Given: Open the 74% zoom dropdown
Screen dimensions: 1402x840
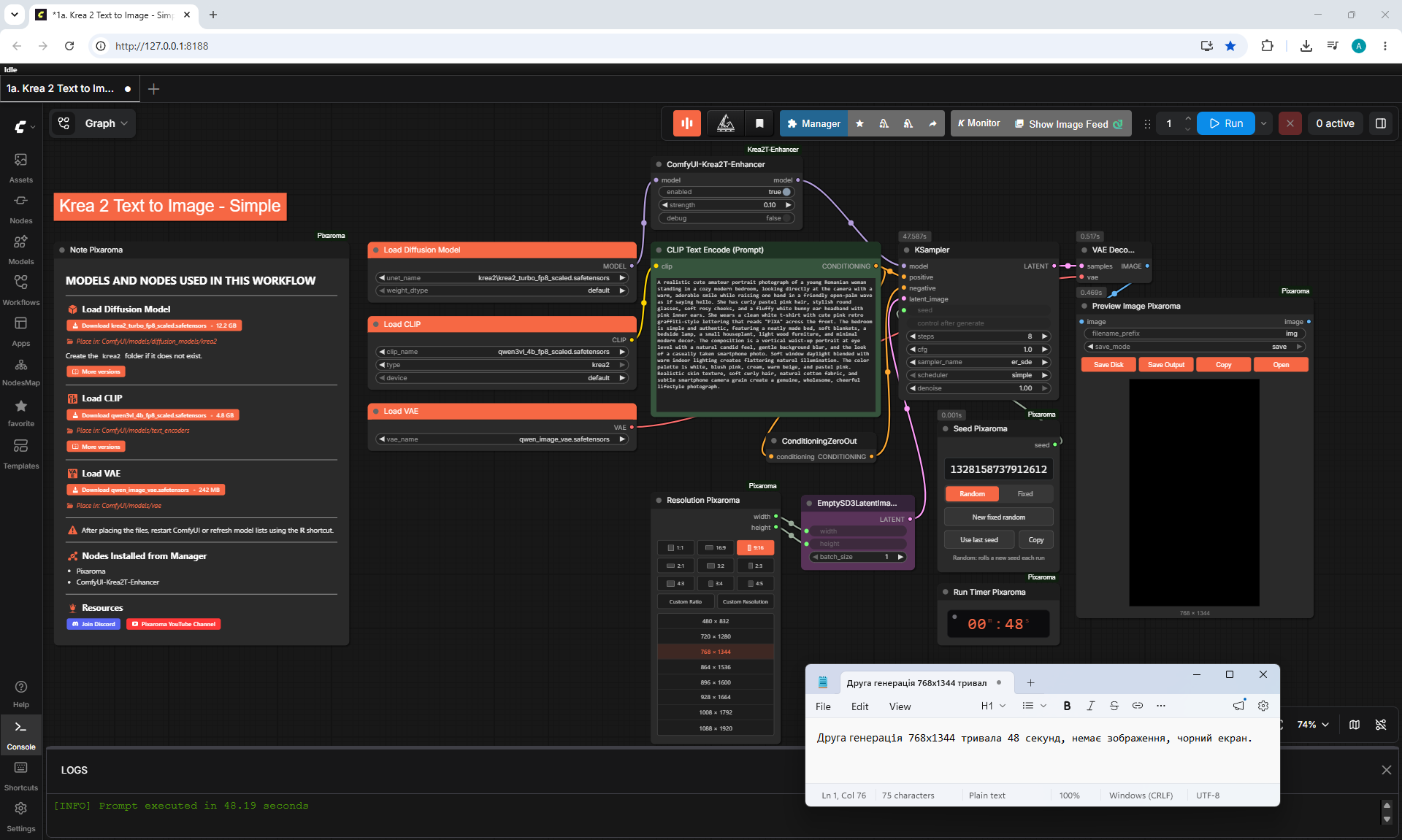Looking at the screenshot, I should 1313,725.
